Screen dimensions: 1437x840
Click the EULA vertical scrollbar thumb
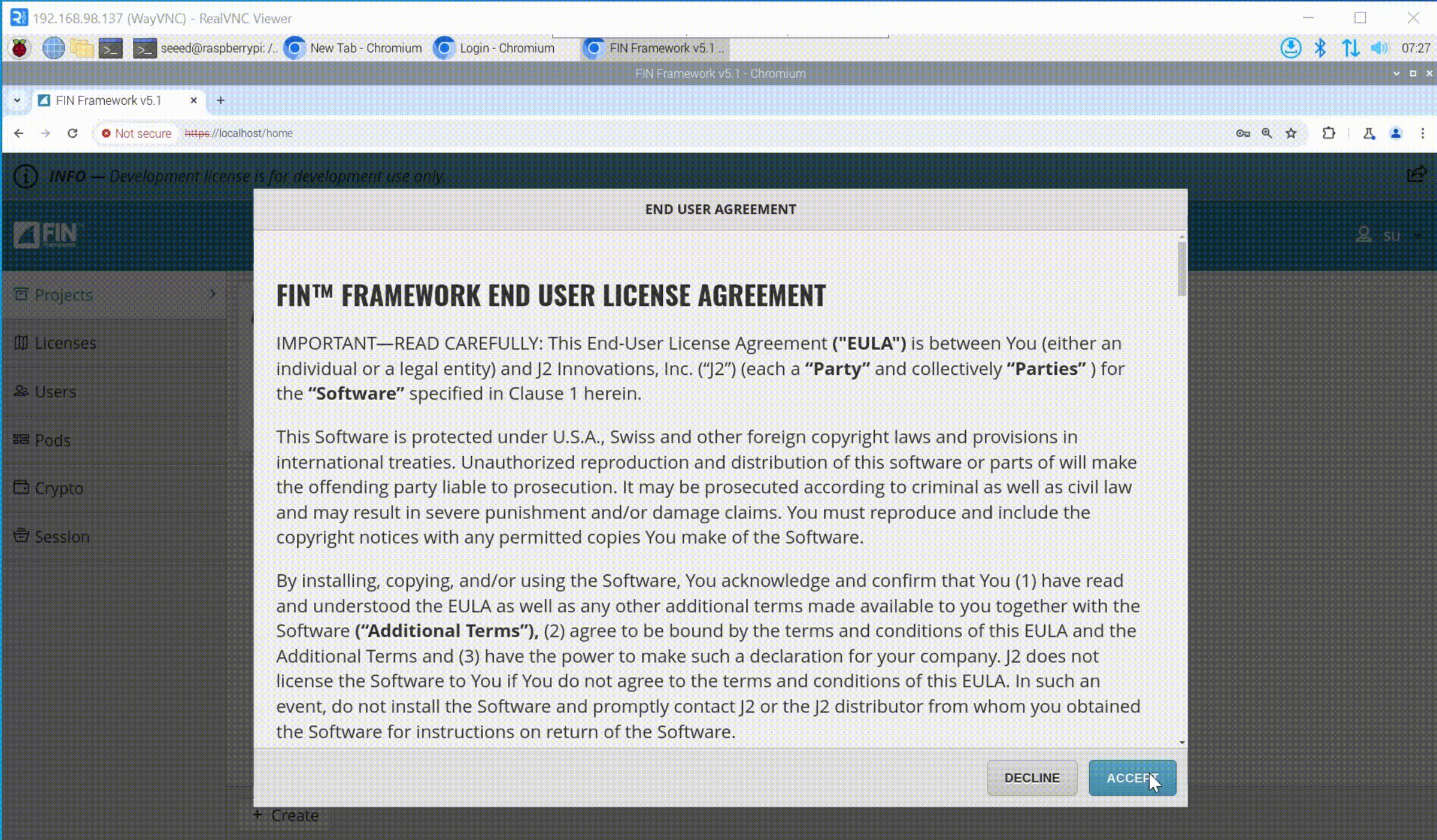(x=1181, y=268)
